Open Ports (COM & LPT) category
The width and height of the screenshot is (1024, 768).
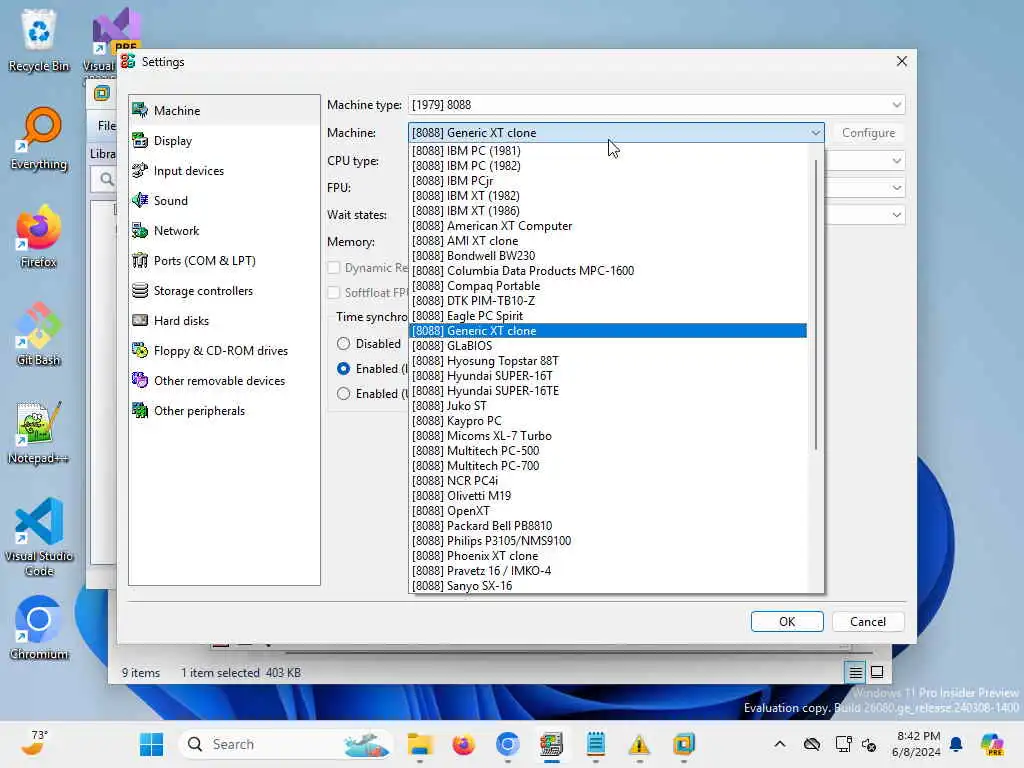(x=224, y=261)
